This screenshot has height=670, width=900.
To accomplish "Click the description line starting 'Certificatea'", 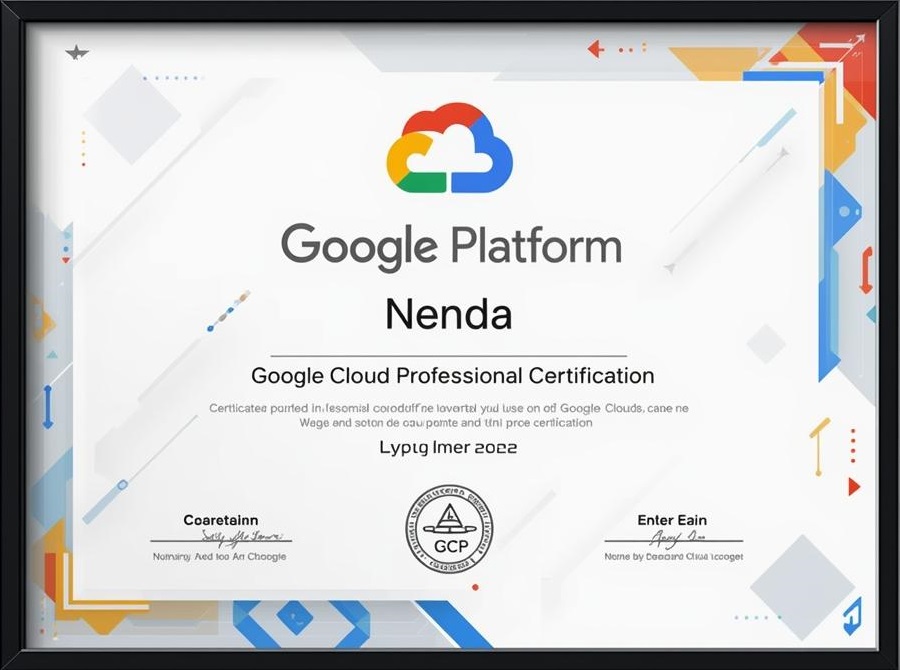I will (449, 408).
